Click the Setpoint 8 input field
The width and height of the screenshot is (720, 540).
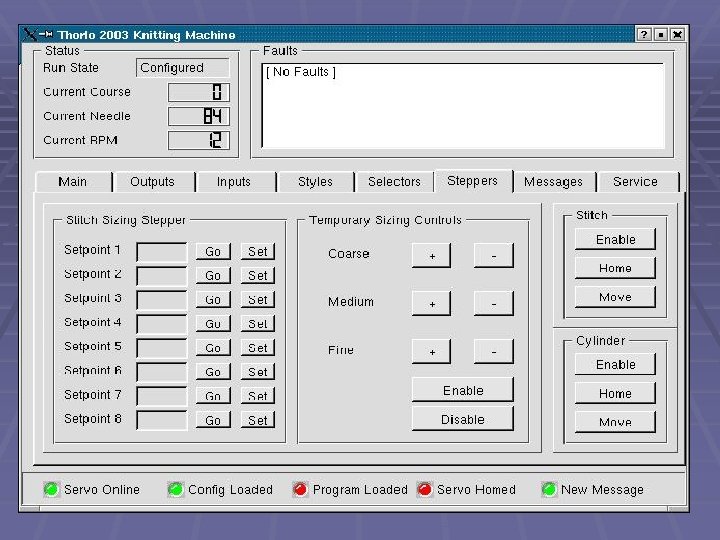tap(162, 421)
